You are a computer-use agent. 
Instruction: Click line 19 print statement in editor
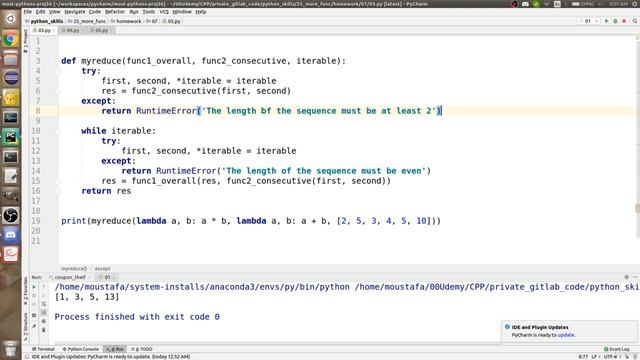251,221
